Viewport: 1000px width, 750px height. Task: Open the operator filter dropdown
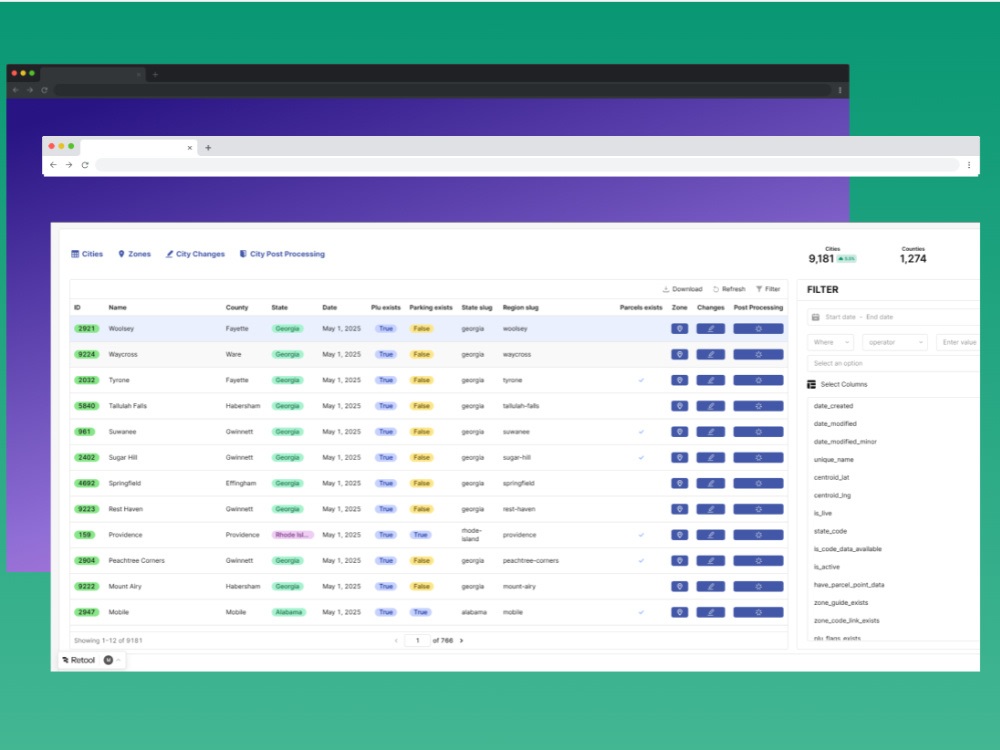(x=895, y=342)
